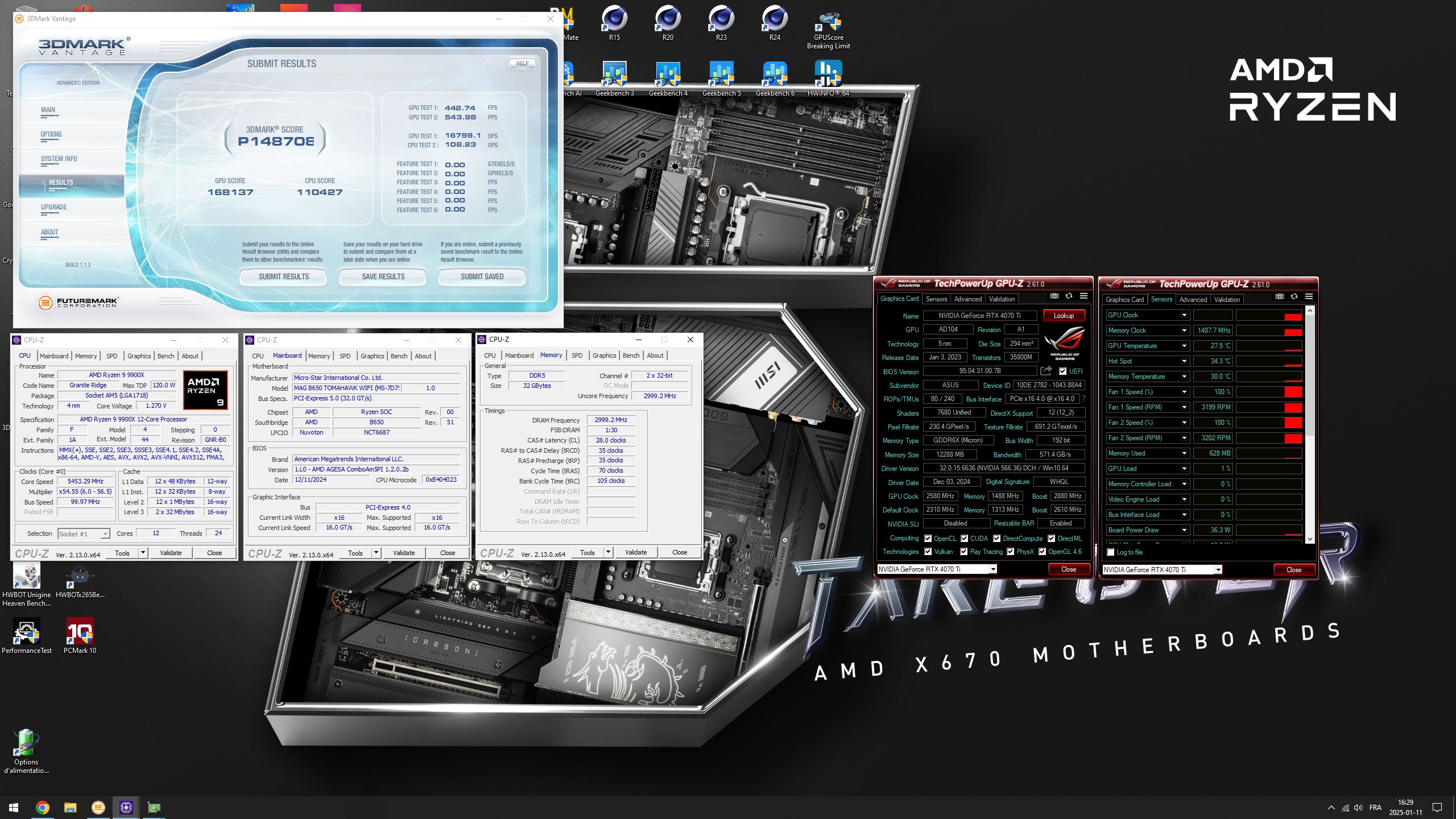Toggle the CUDA checkbox in GPU-Z
Viewport: 1456px width, 819px height.
pyautogui.click(x=964, y=539)
